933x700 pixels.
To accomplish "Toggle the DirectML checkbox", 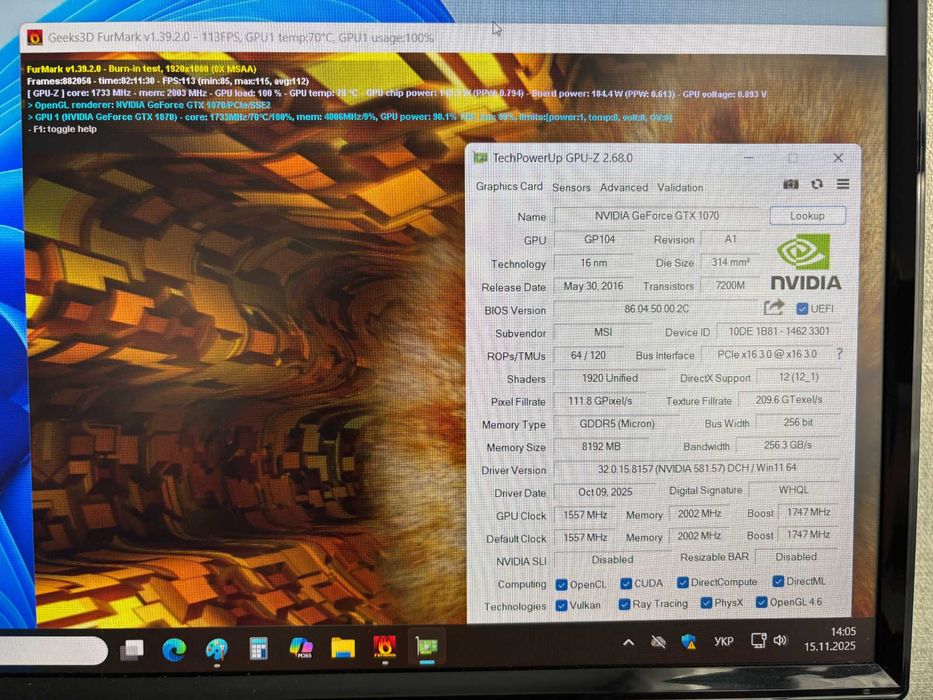I will coord(778,581).
